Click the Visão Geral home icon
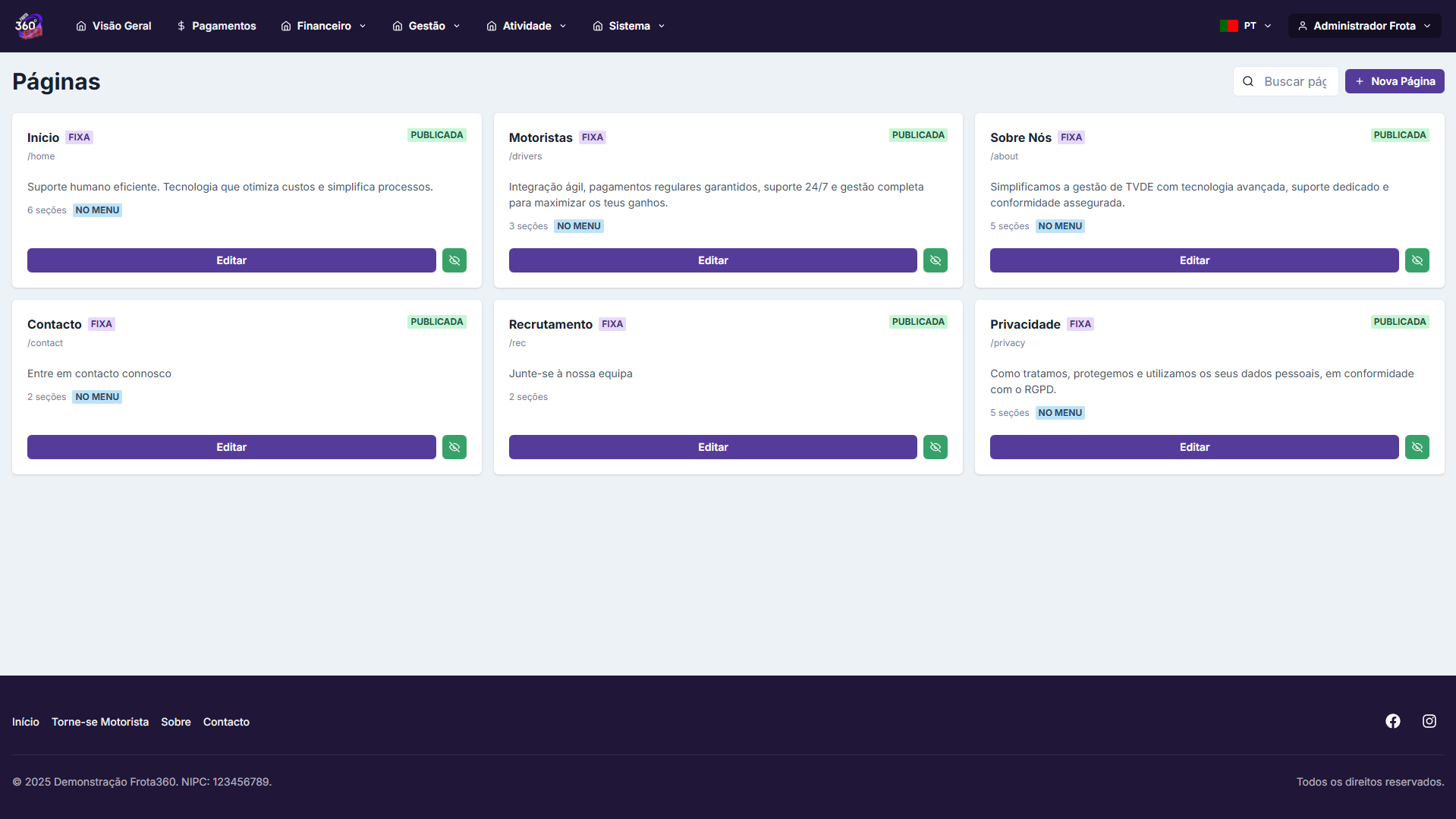The height and width of the screenshot is (819, 1456). [x=81, y=26]
